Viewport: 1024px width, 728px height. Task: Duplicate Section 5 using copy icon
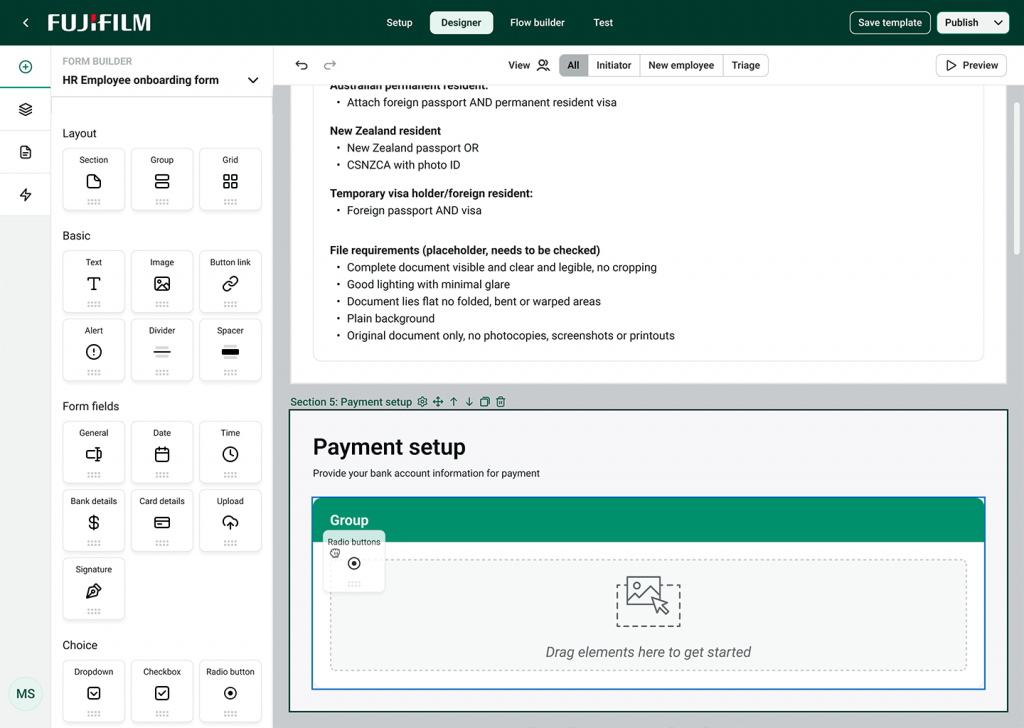(x=485, y=402)
